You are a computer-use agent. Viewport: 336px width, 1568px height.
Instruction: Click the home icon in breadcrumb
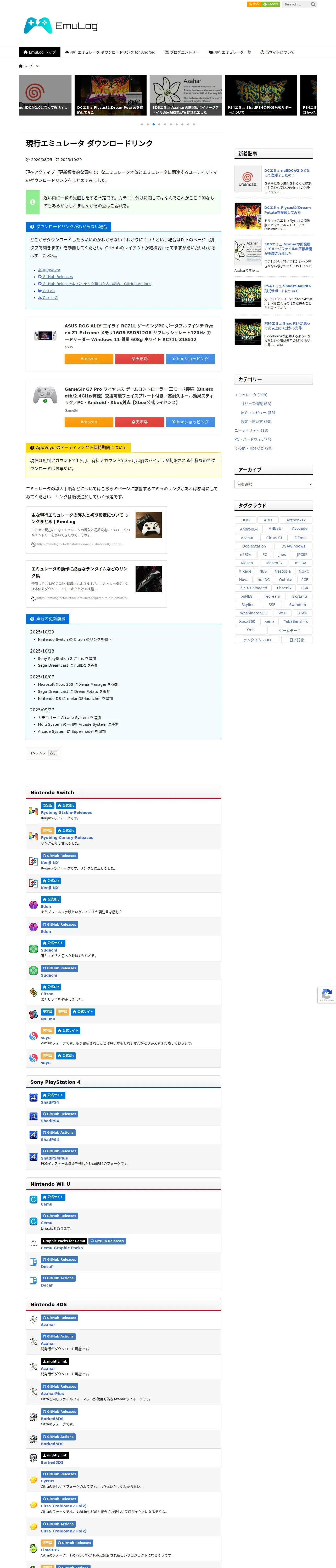21,66
